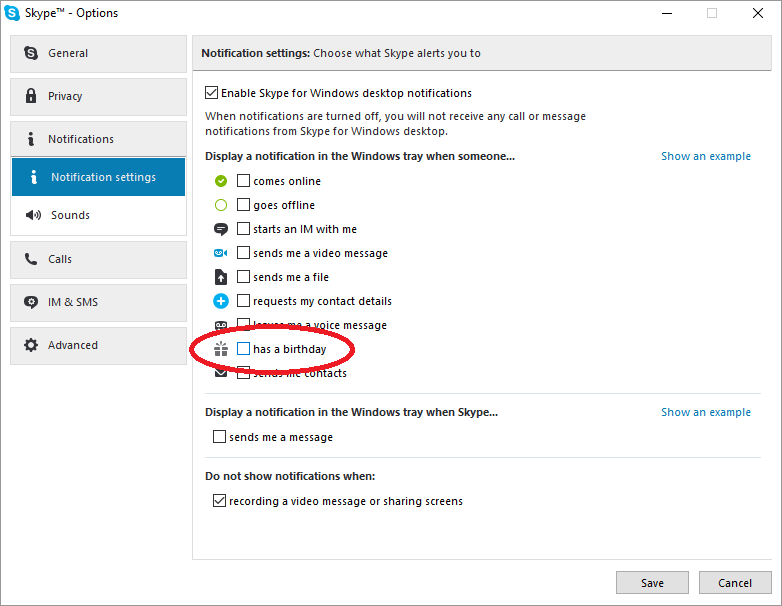Click 'Do not show notifications when:' heading

[290, 476]
